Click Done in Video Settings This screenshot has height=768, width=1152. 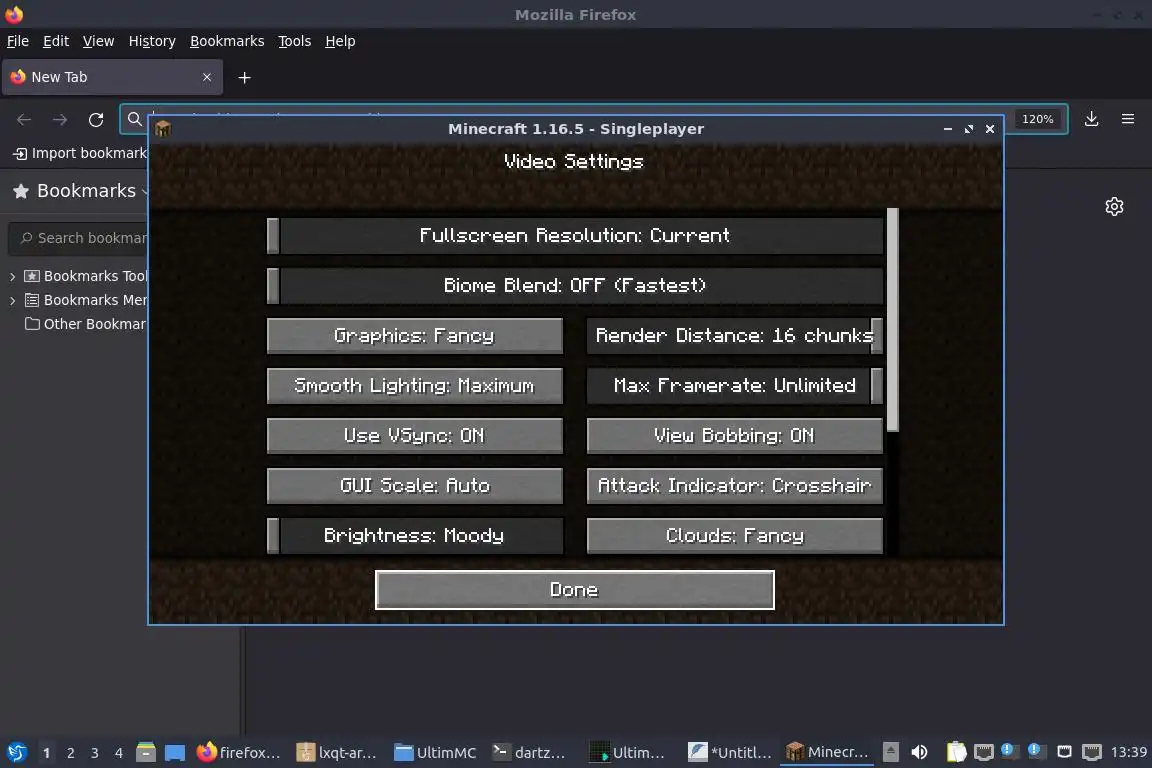[x=575, y=590]
